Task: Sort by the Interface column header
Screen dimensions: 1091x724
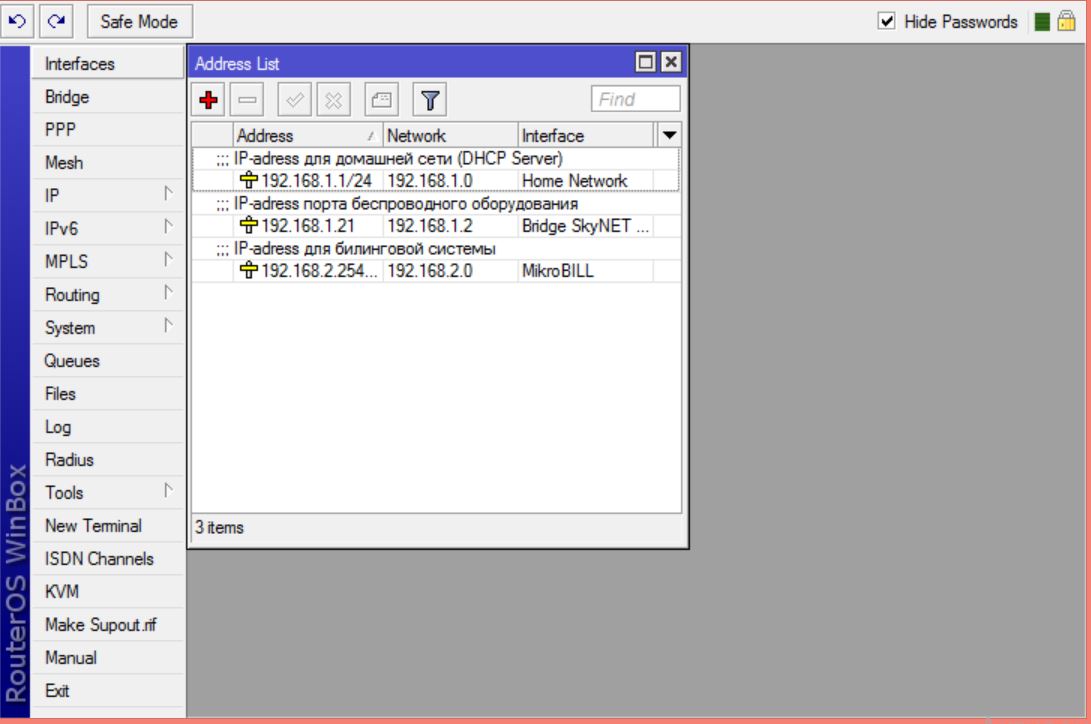Action: (x=586, y=135)
